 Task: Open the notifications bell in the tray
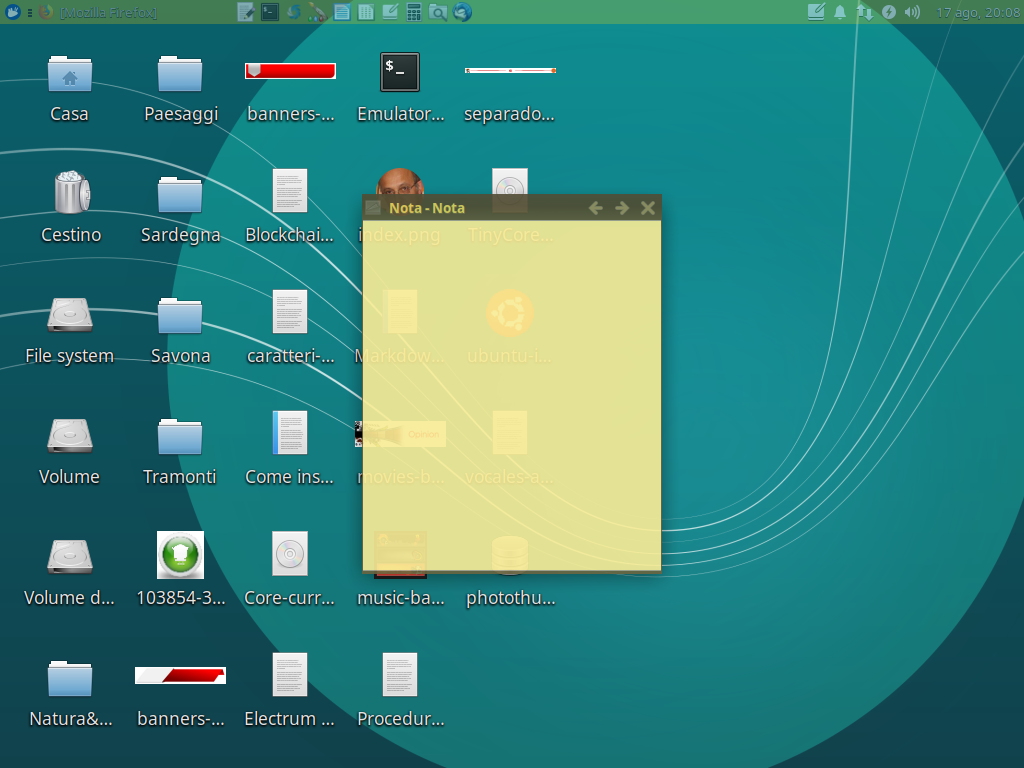click(x=840, y=12)
